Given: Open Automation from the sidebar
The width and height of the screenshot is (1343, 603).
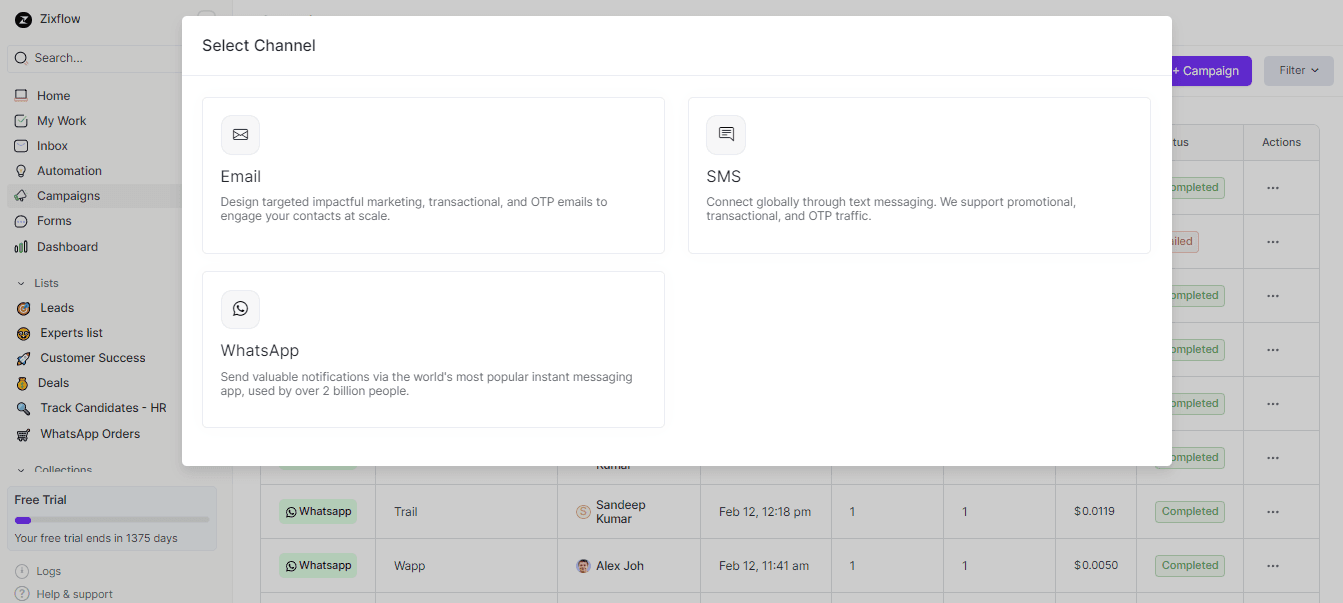Looking at the screenshot, I should point(69,171).
